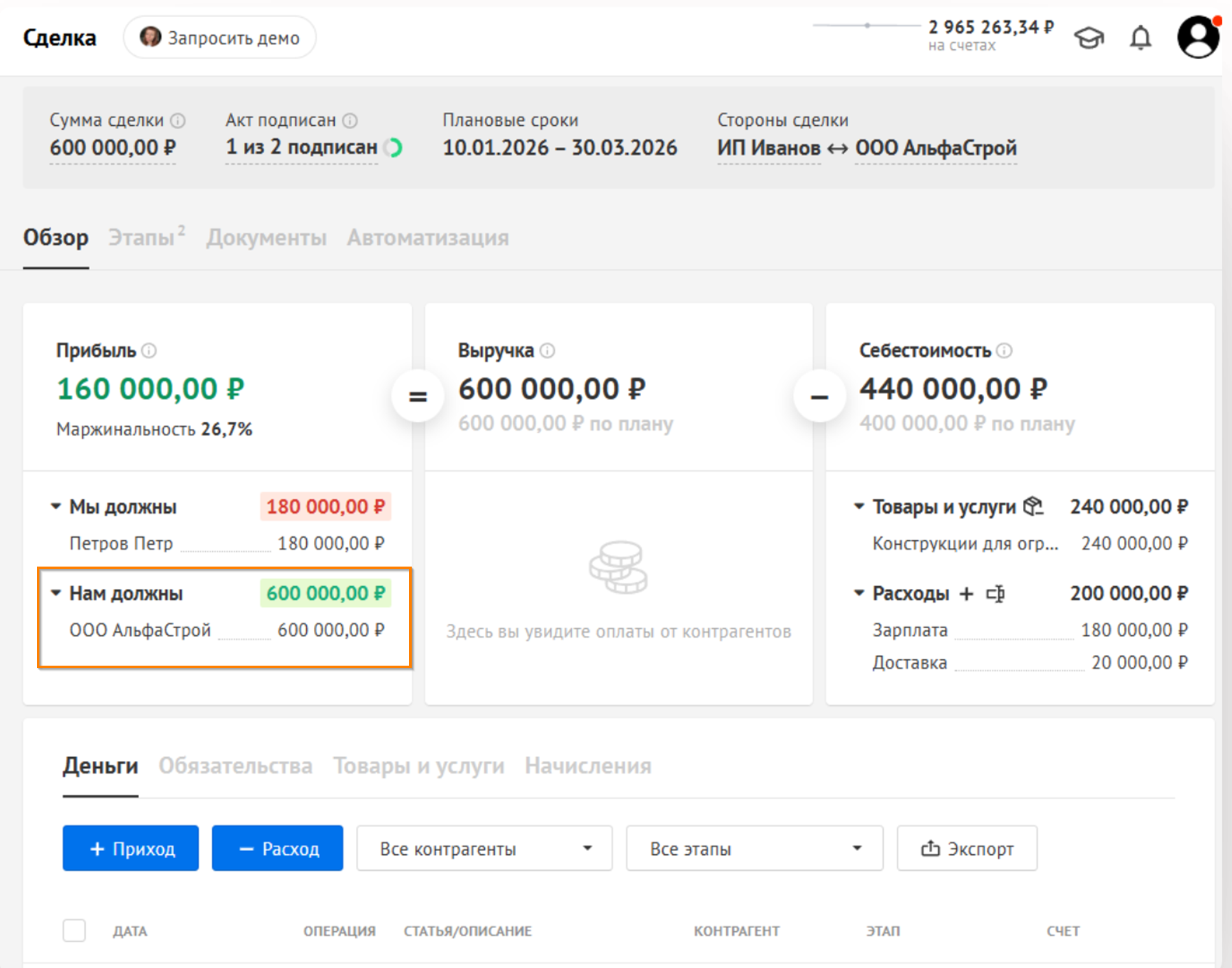Open the notifications bell

click(x=1140, y=38)
